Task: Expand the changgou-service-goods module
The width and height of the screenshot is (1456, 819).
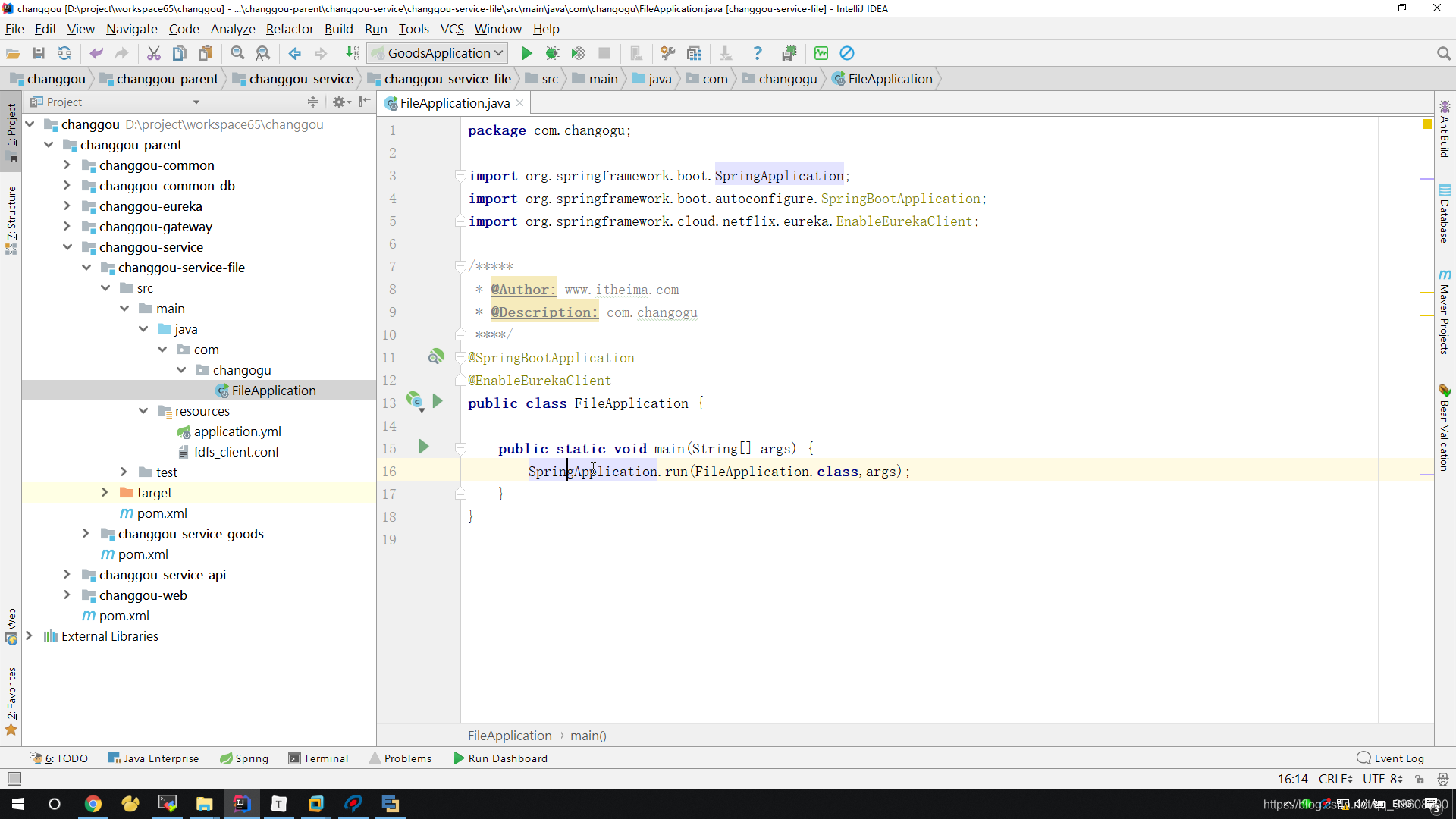Action: [86, 533]
